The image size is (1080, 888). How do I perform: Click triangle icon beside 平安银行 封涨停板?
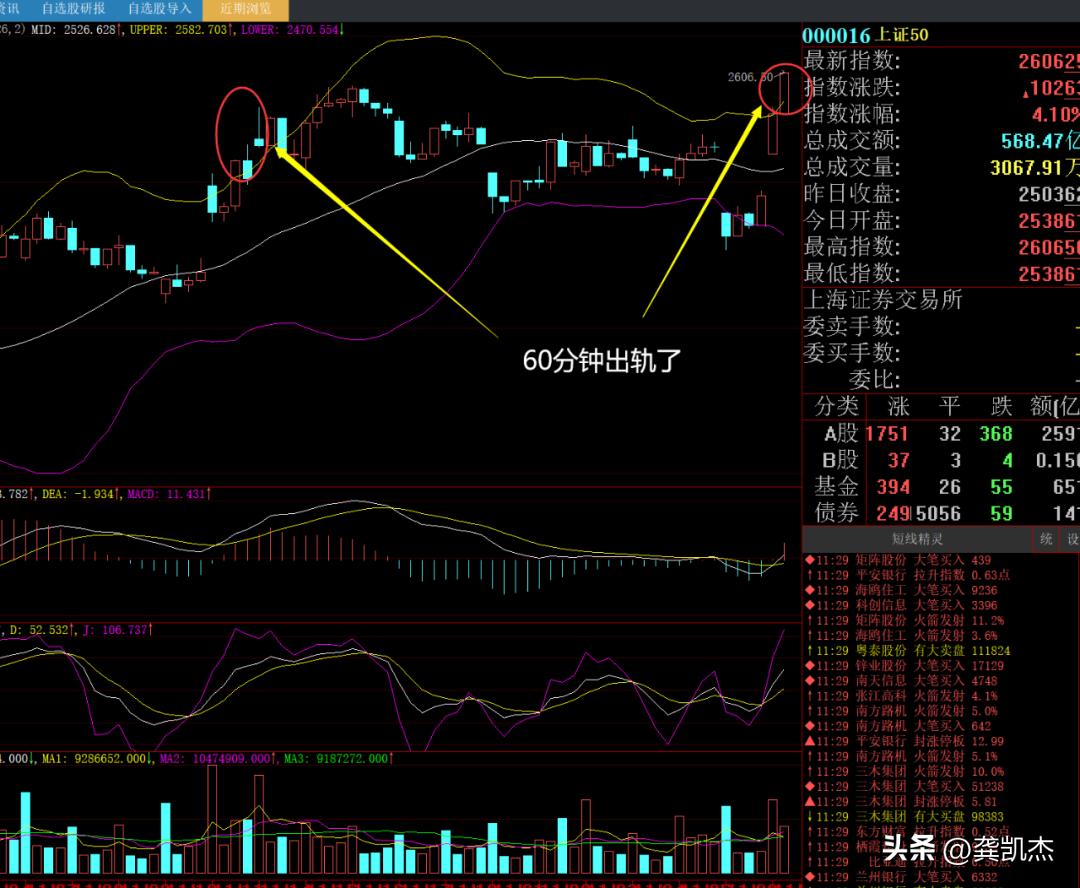[x=809, y=741]
